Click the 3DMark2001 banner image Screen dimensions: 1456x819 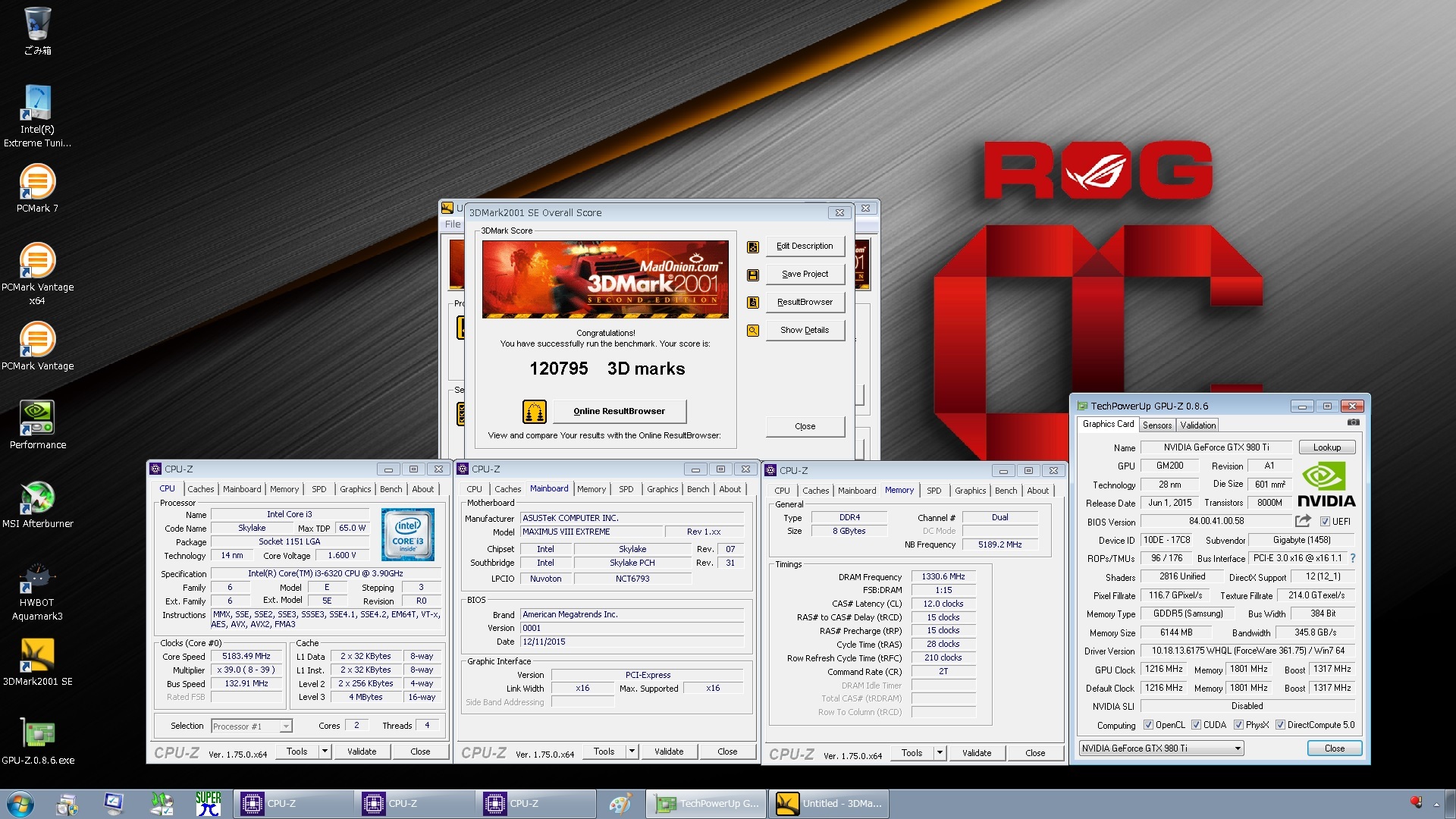[605, 279]
